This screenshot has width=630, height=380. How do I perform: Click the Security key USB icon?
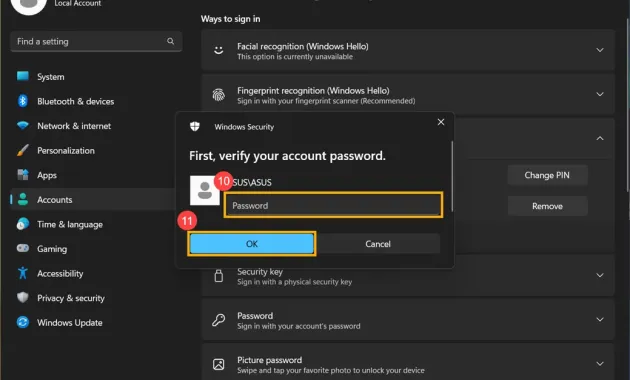tap(219, 276)
